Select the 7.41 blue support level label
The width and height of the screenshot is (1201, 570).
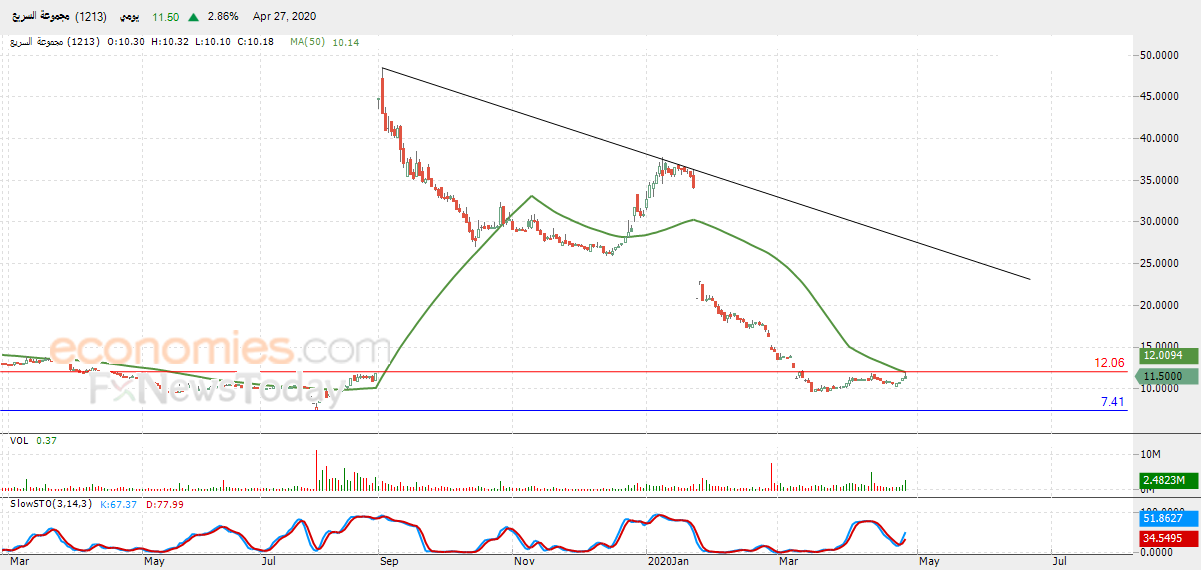[x=1113, y=402]
